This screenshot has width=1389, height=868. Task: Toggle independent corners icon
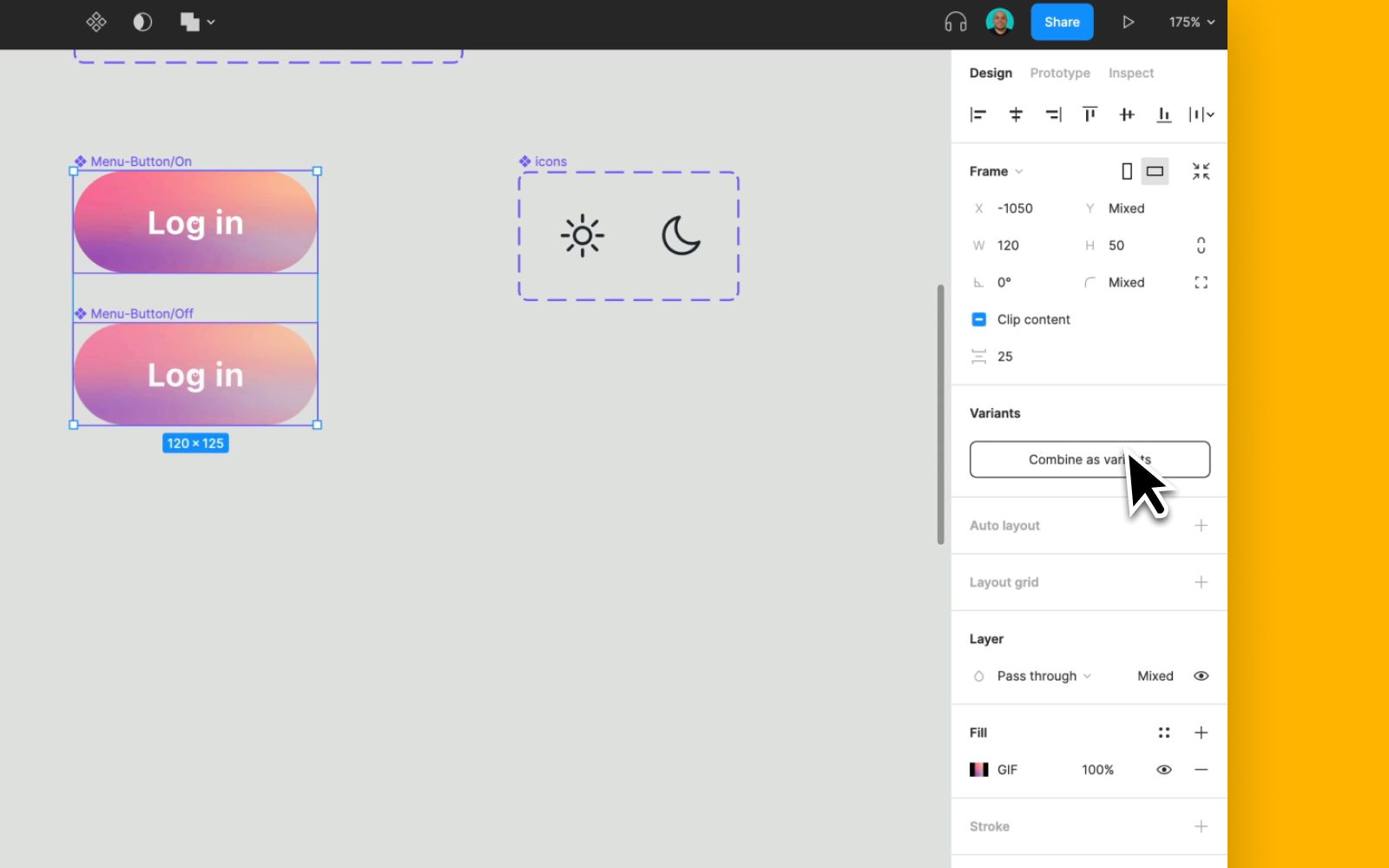click(1201, 282)
